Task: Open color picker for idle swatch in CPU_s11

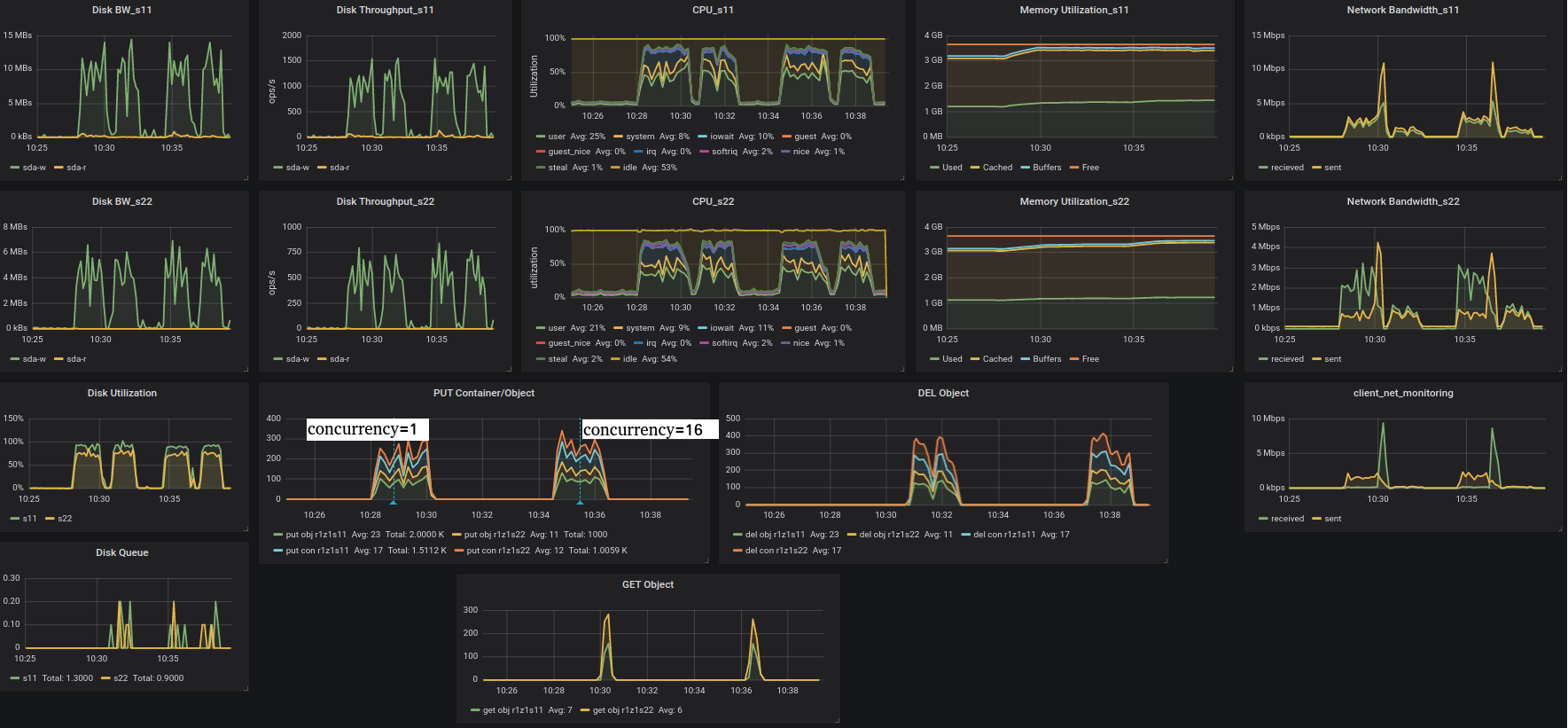Action: [x=615, y=168]
